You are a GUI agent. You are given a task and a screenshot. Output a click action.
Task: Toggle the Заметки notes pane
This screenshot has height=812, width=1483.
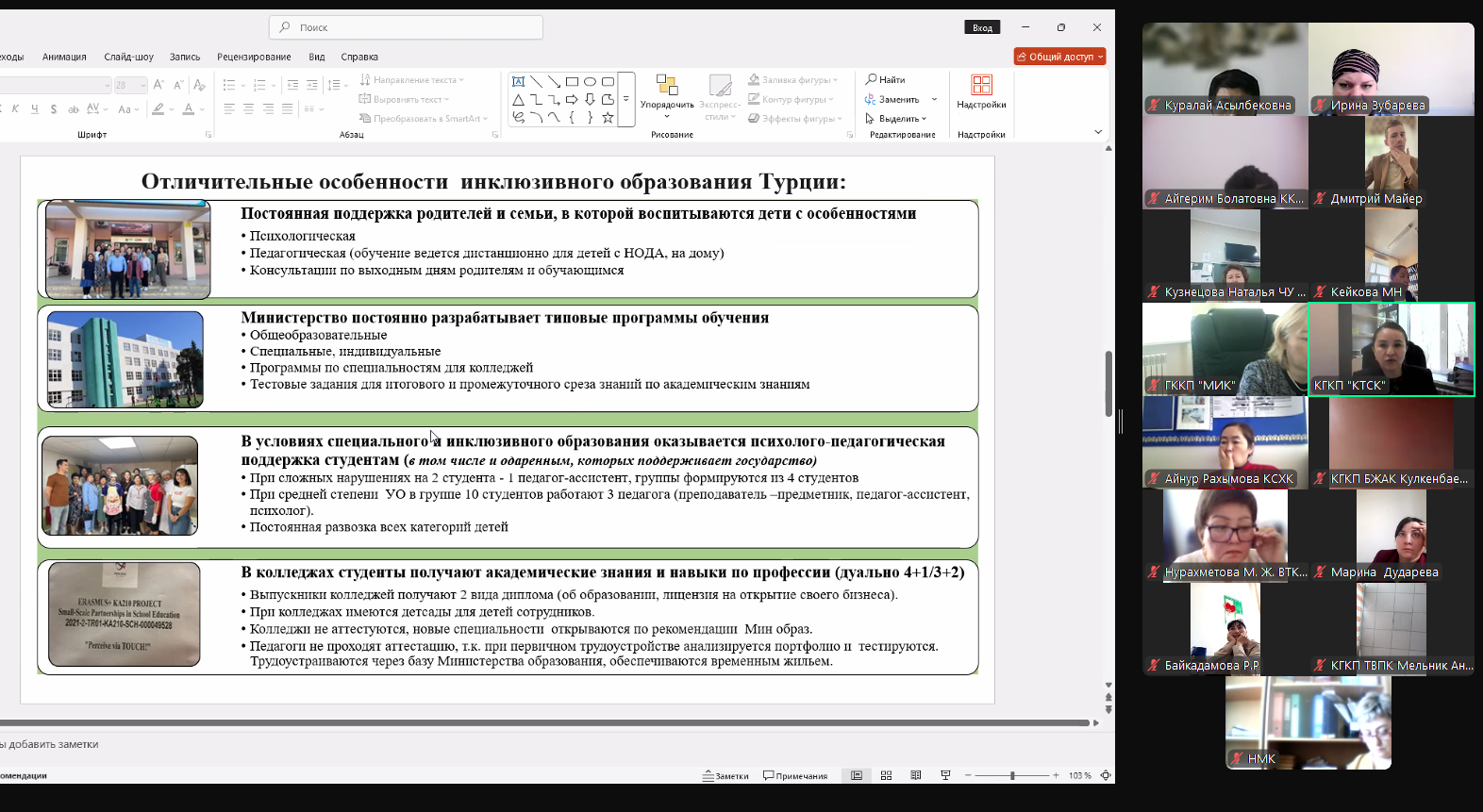[x=725, y=776]
